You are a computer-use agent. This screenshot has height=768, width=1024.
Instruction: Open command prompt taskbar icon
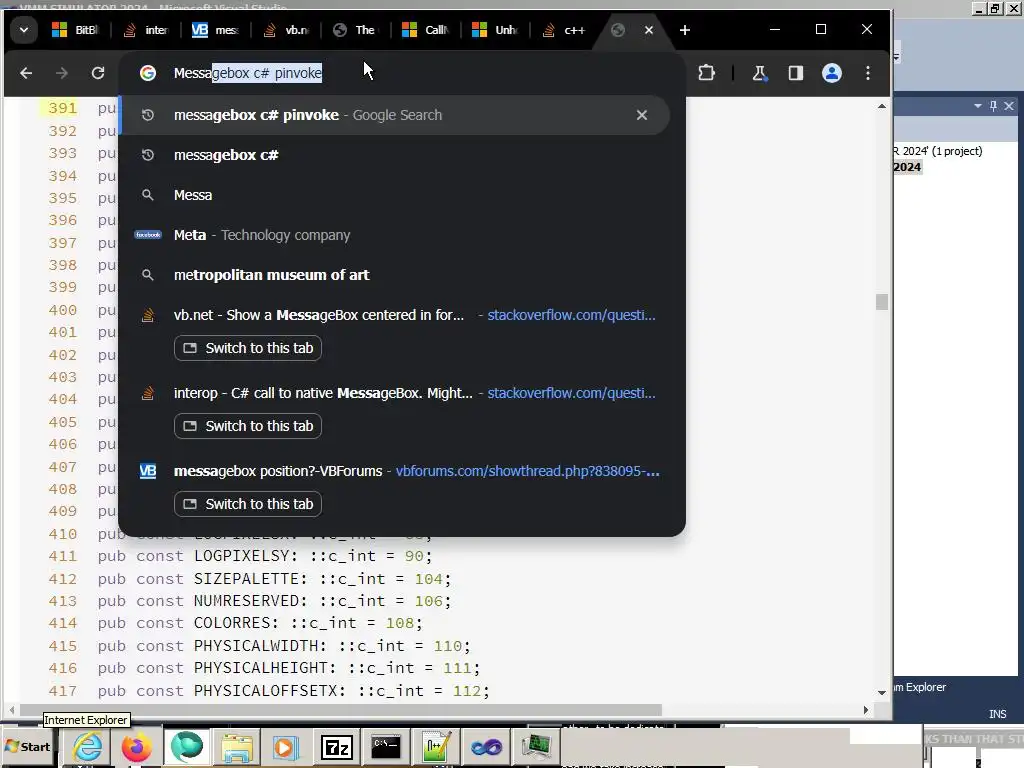coord(386,747)
